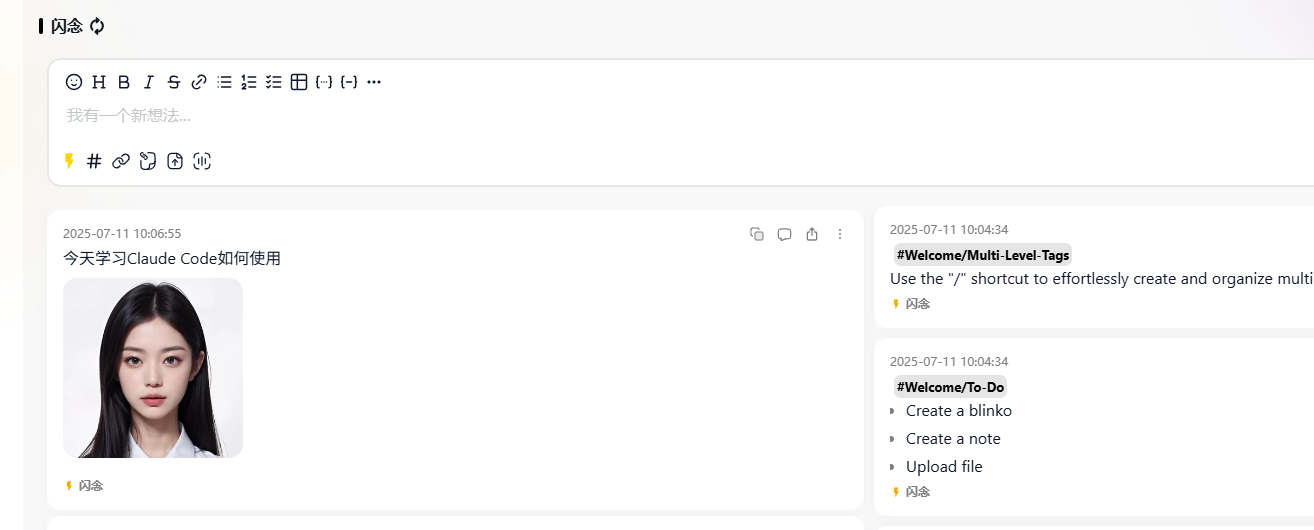Apply heading format with H icon
Viewport: 1314px width, 530px height.
[99, 82]
